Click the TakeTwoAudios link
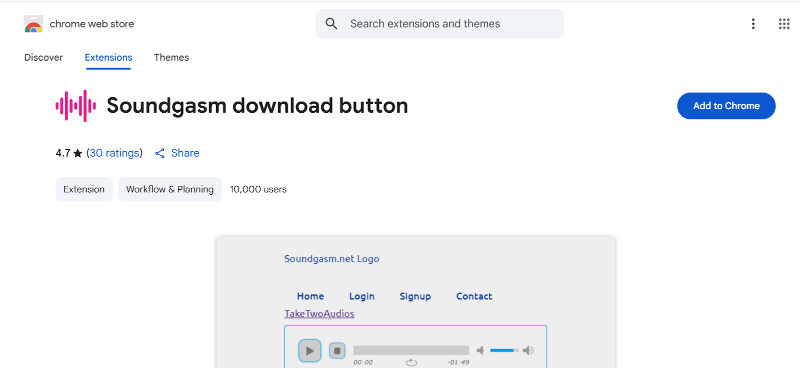The height and width of the screenshot is (368, 800). [x=319, y=313]
